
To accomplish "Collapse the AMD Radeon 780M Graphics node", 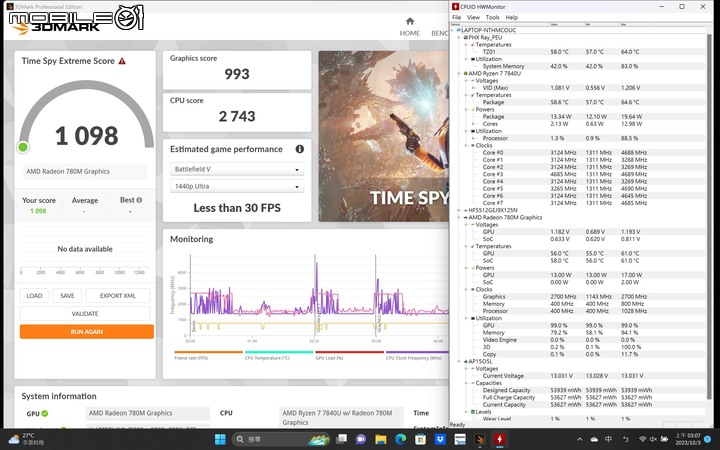I will [459, 218].
